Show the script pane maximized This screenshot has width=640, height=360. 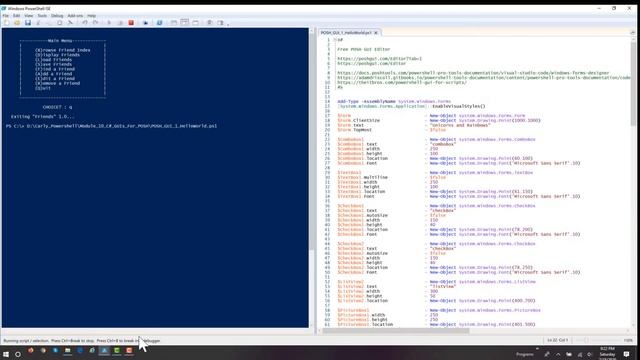click(x=196, y=22)
